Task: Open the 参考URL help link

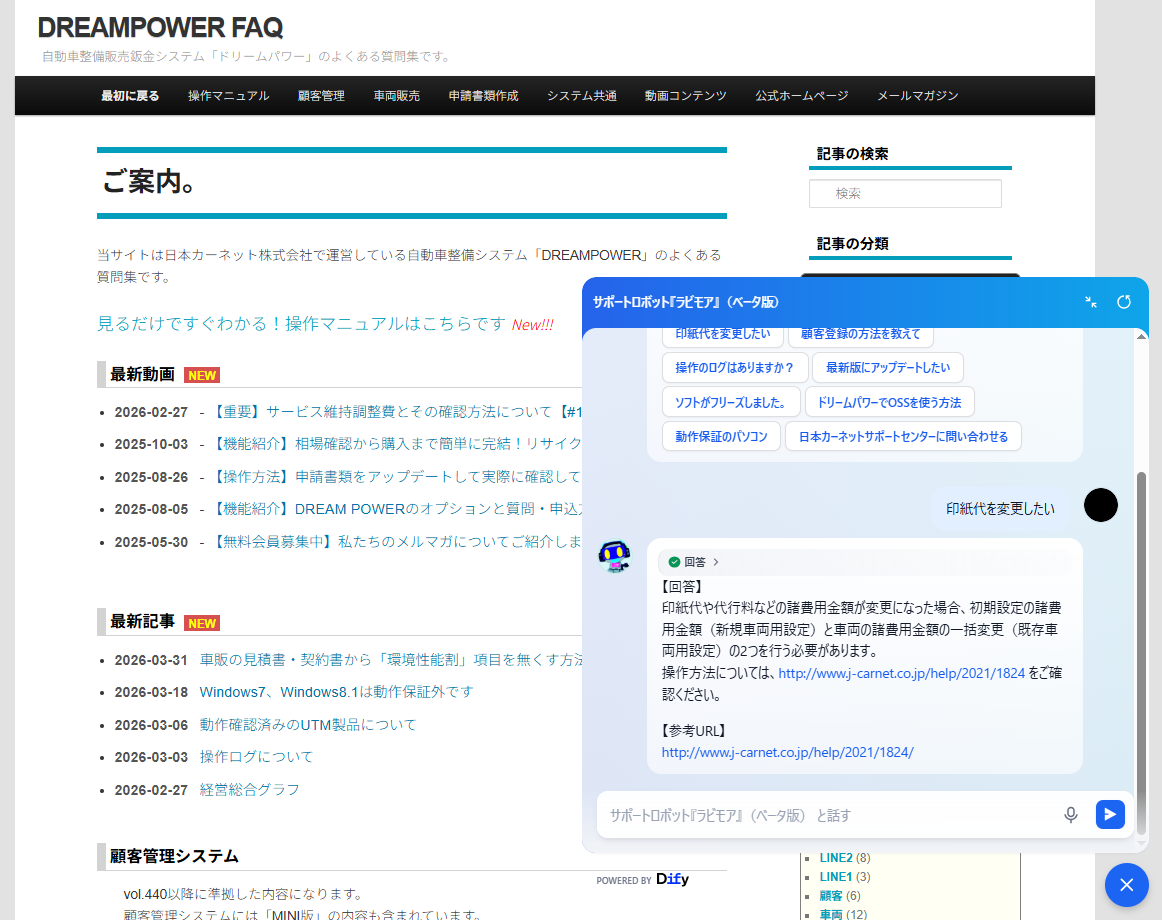Action: [x=787, y=752]
